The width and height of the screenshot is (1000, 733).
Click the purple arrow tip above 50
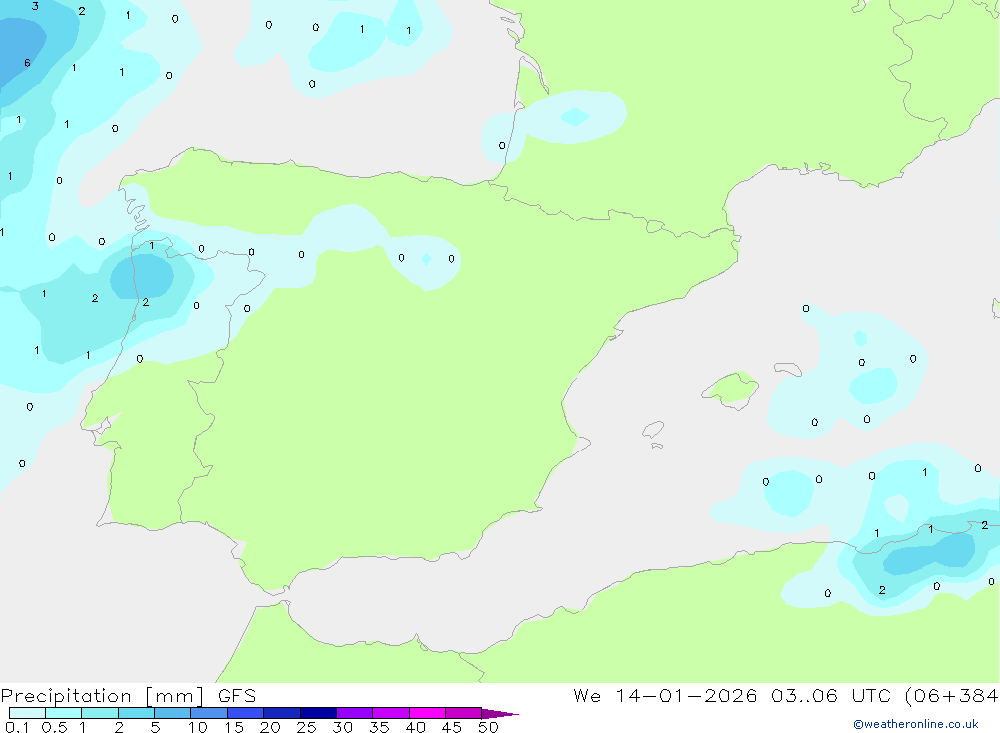tap(500, 713)
